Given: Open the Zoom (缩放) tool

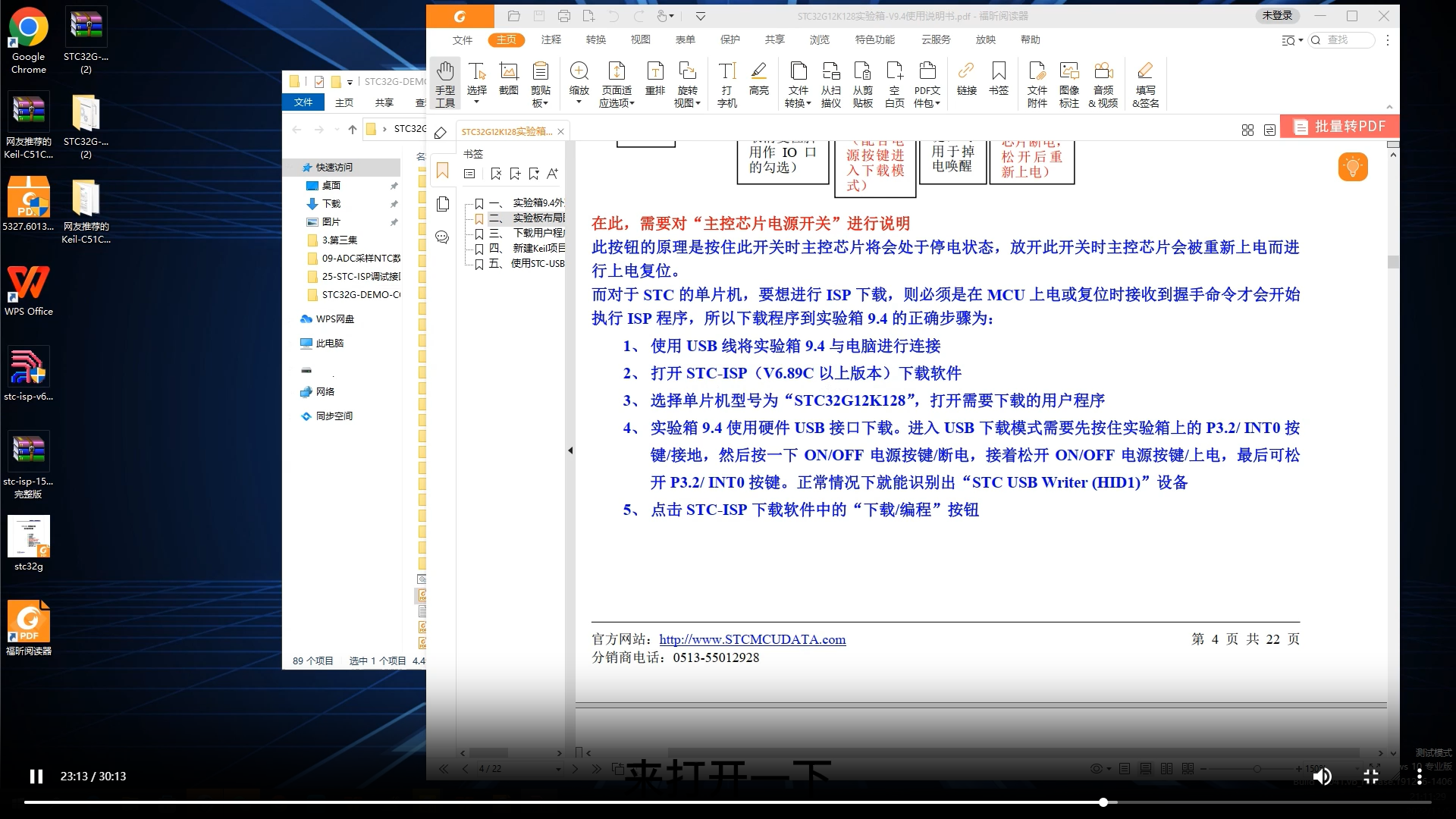Looking at the screenshot, I should point(579,83).
